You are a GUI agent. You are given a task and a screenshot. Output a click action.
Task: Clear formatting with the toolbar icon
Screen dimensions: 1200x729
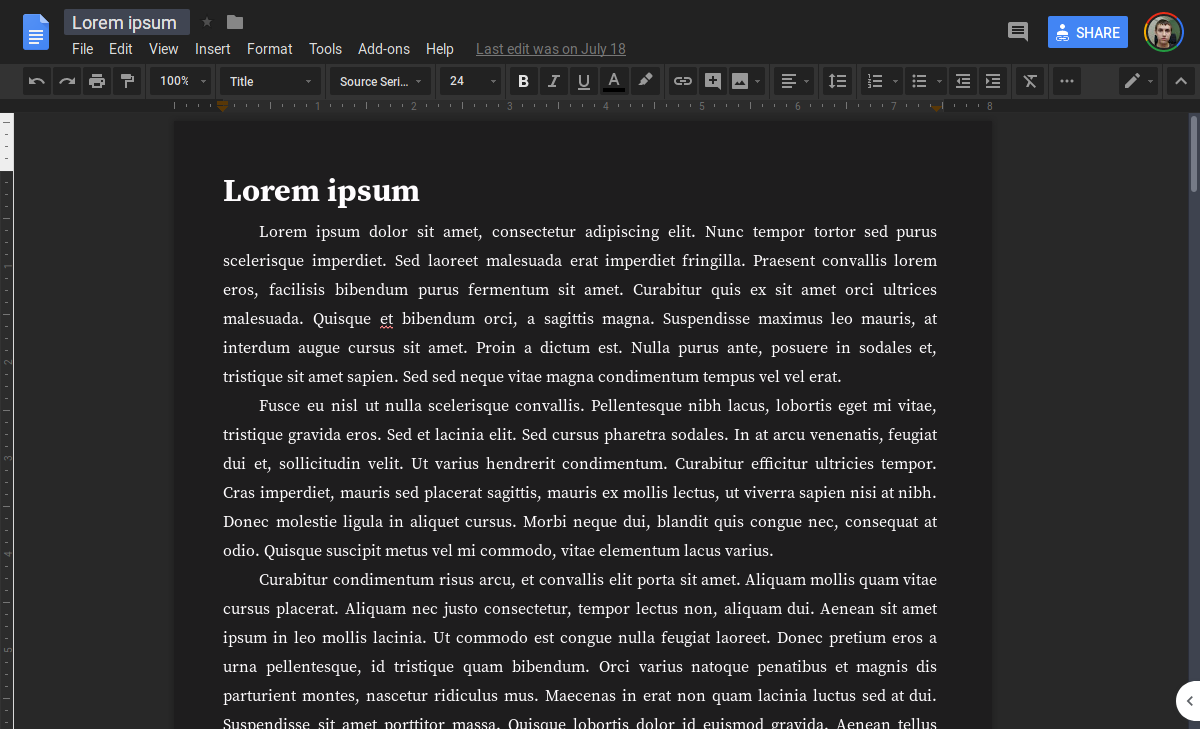pyautogui.click(x=1029, y=81)
